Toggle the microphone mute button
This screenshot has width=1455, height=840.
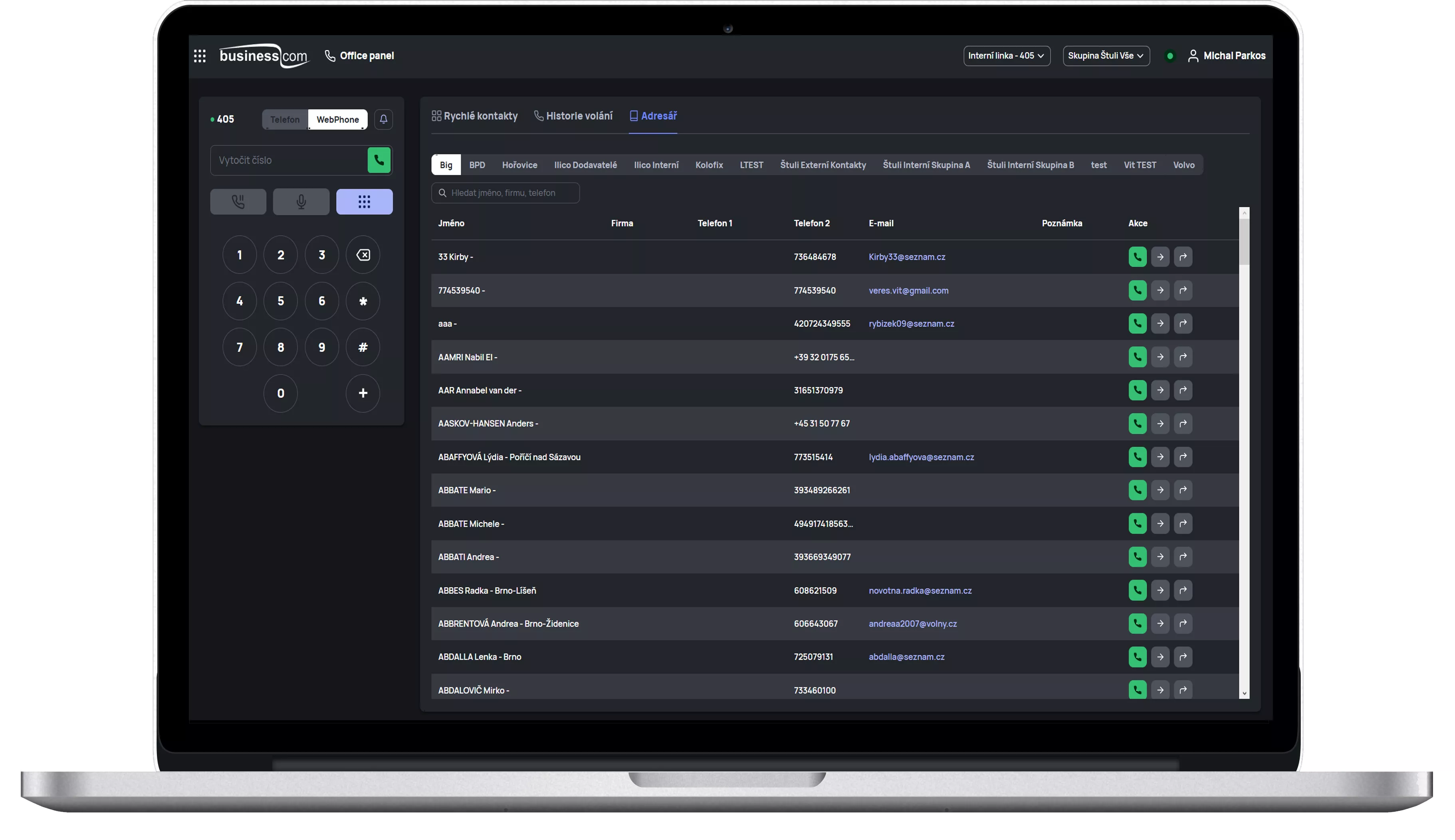(x=301, y=202)
